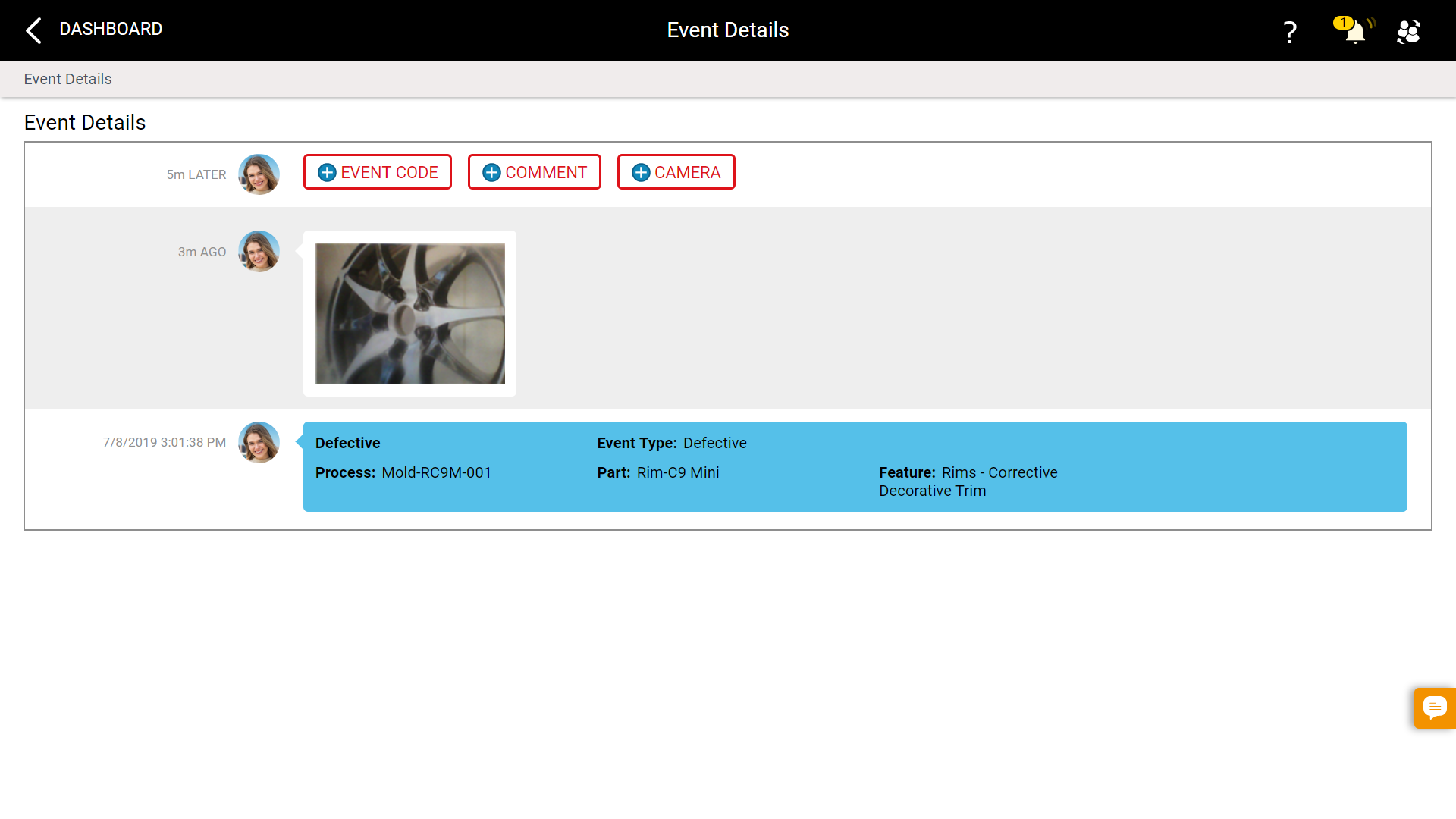The image size is (1456, 819).
Task: Open notifications bell with badge
Action: (x=1354, y=31)
